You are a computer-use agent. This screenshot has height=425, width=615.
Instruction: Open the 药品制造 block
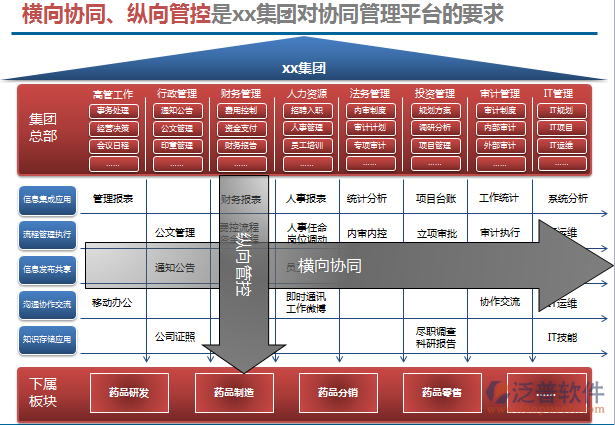(x=234, y=393)
